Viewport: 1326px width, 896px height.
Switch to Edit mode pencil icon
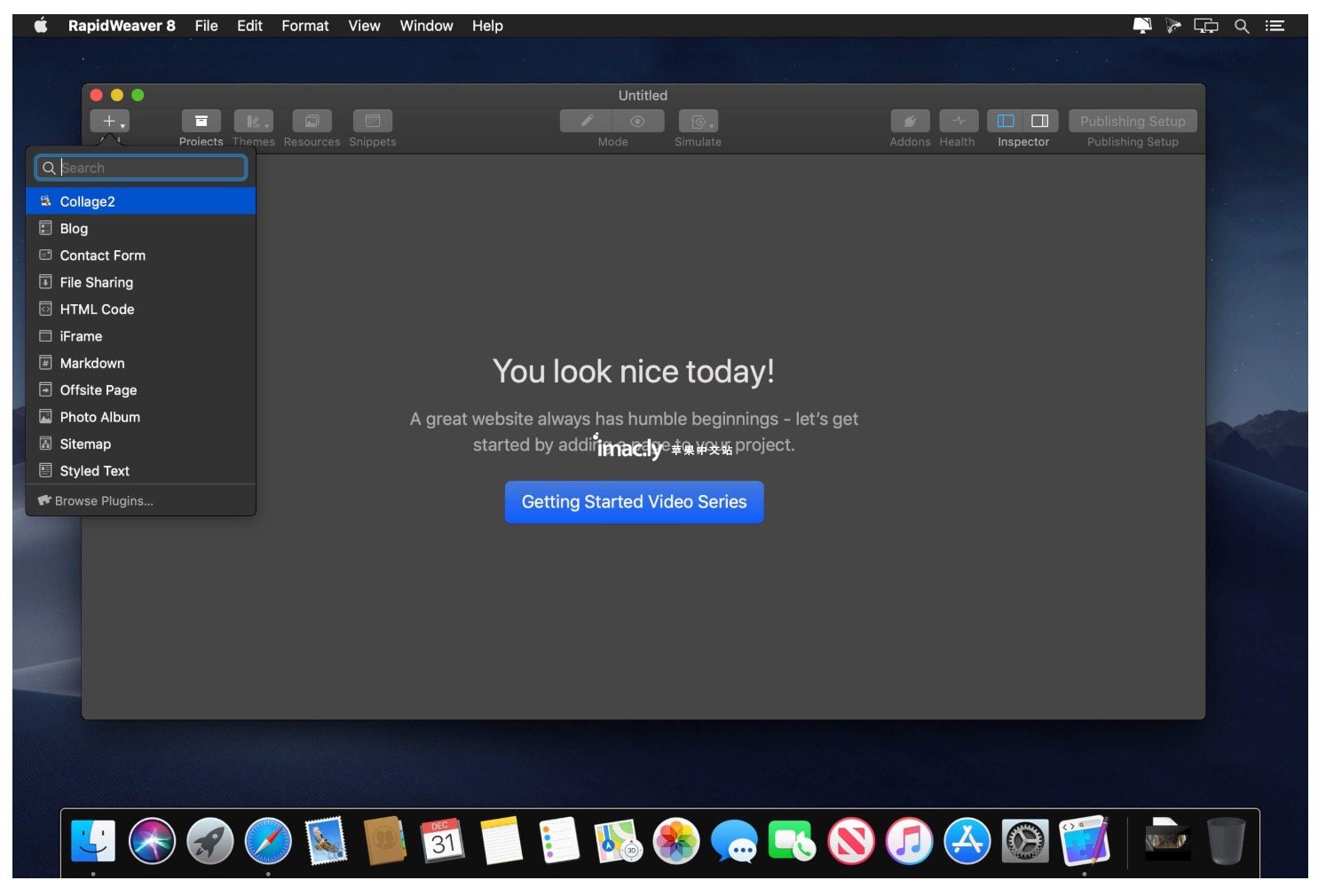(586, 121)
